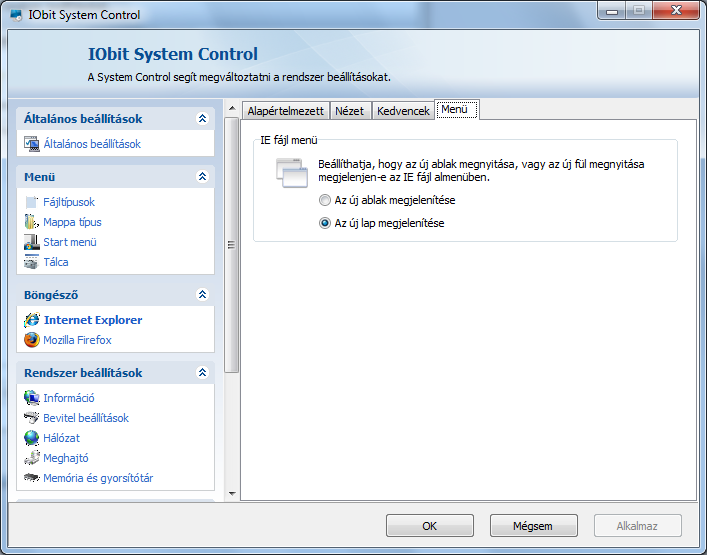
Task: Click the sidebar scrollbar up arrow
Action: pos(232,108)
